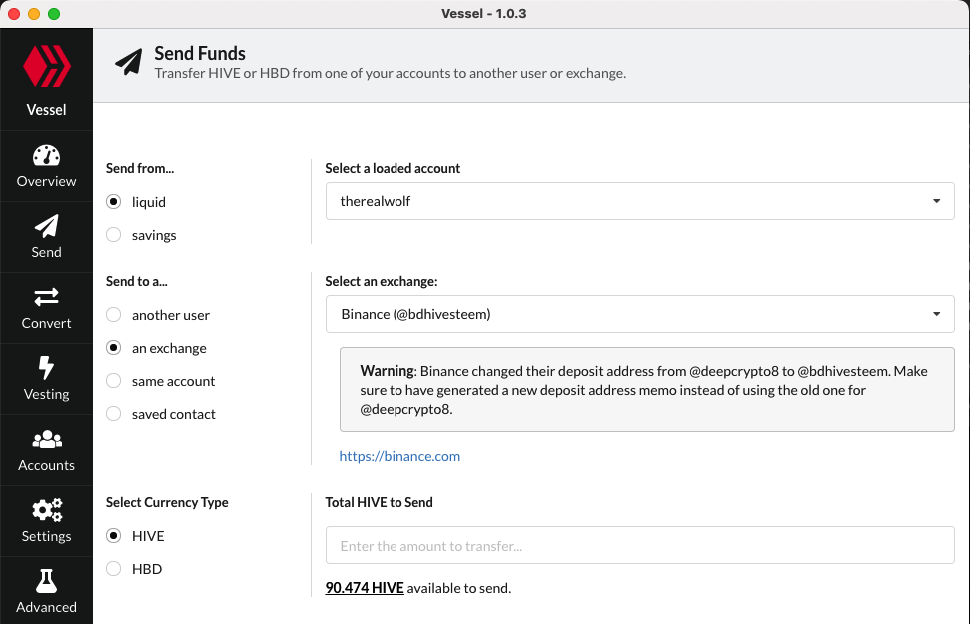Click the 'Select a loaded account' label

tap(393, 168)
